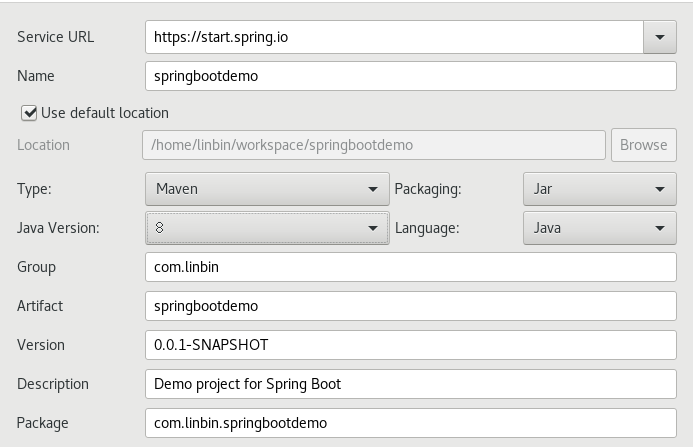Click the Location path field
Viewport: 693px width, 447px height.
[375, 145]
